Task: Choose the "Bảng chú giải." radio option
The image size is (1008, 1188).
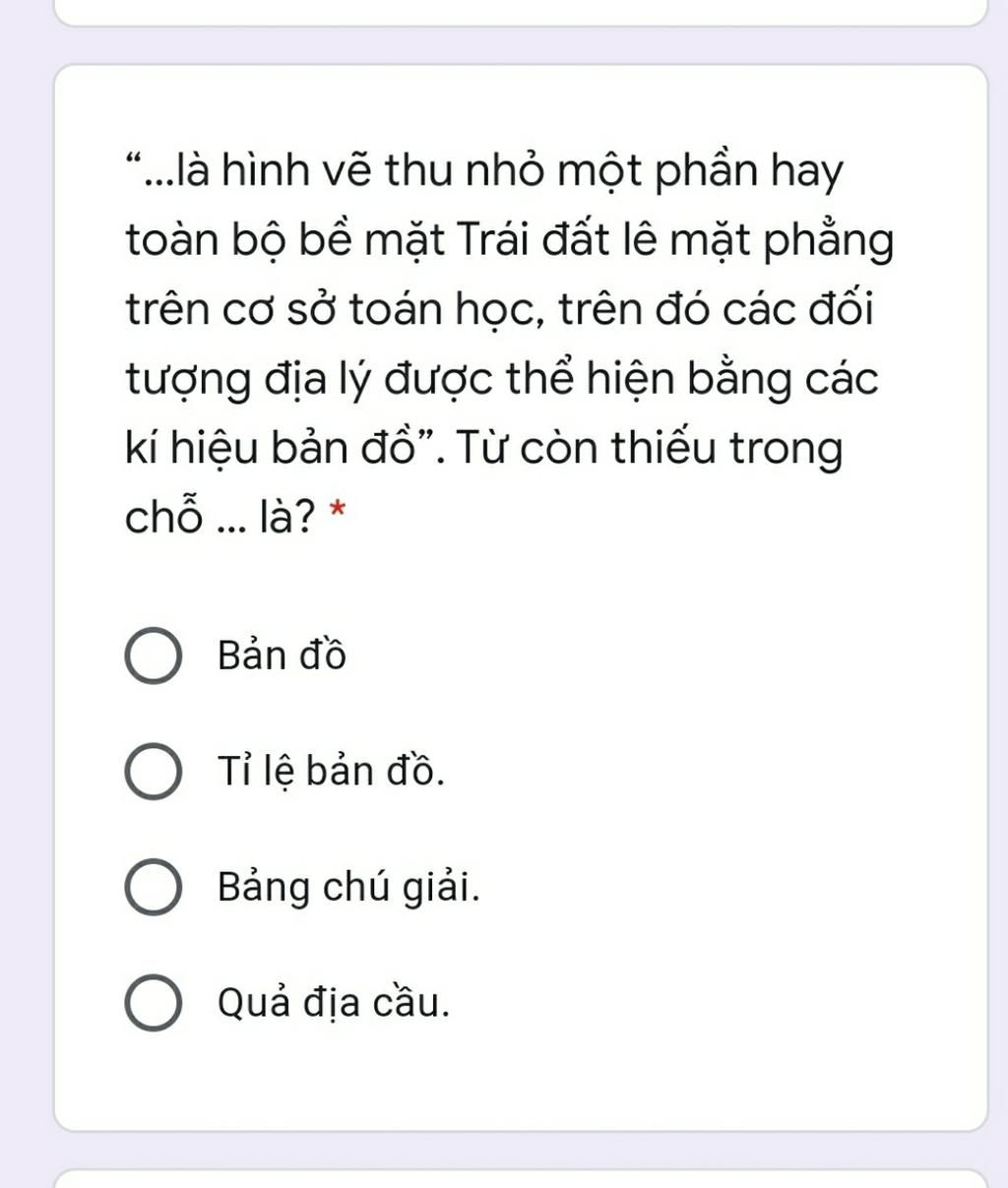Action: coord(153,888)
